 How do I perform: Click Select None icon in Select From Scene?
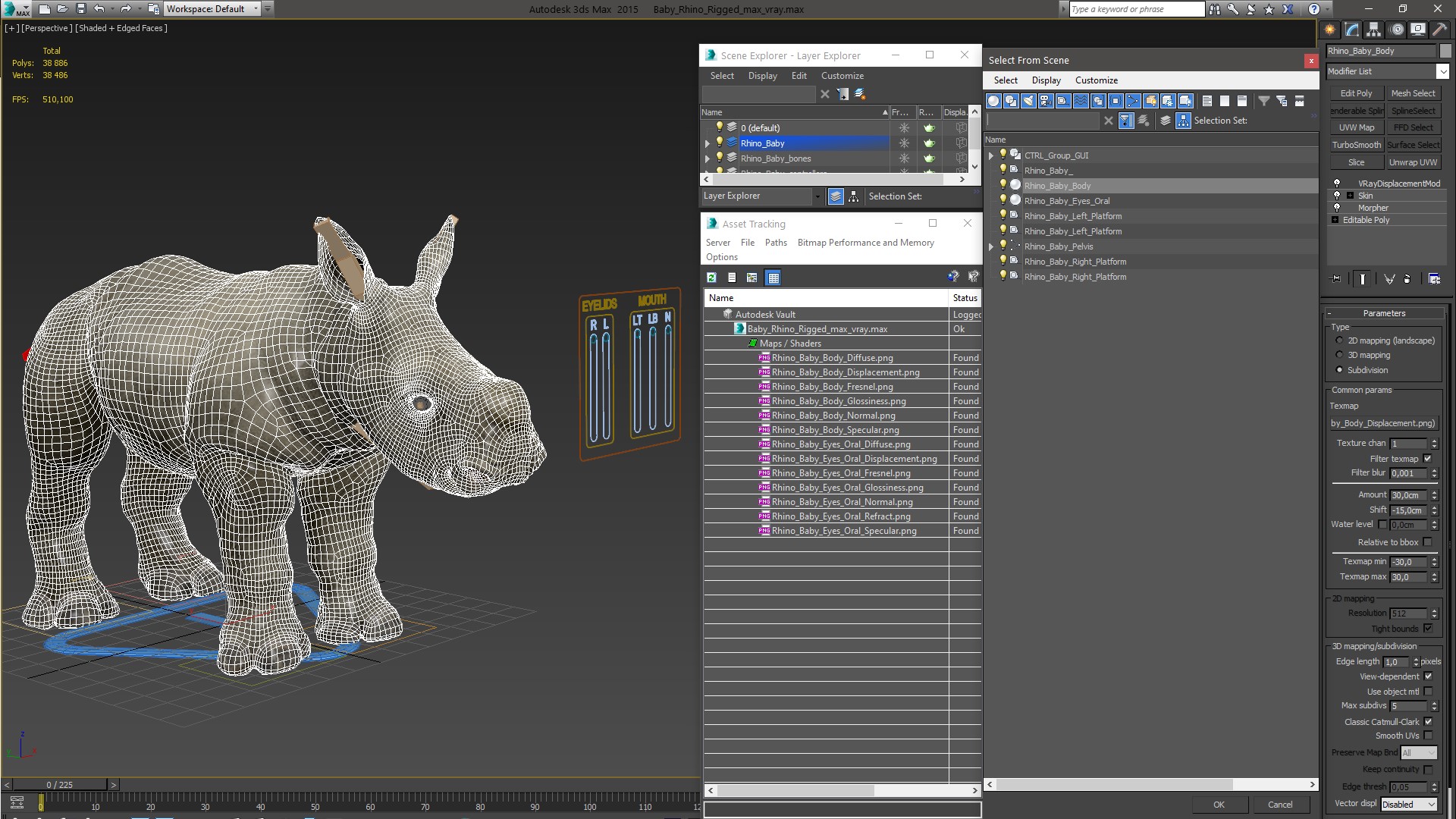[1225, 101]
